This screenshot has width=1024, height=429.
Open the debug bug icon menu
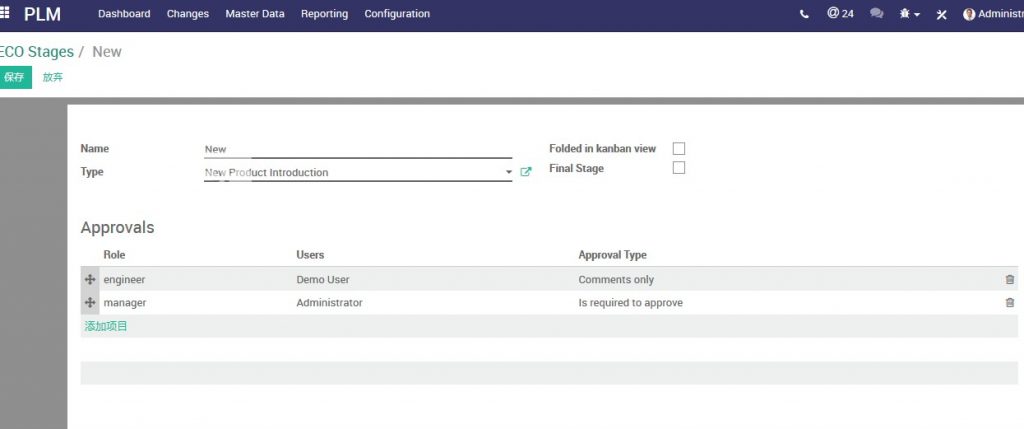point(909,14)
